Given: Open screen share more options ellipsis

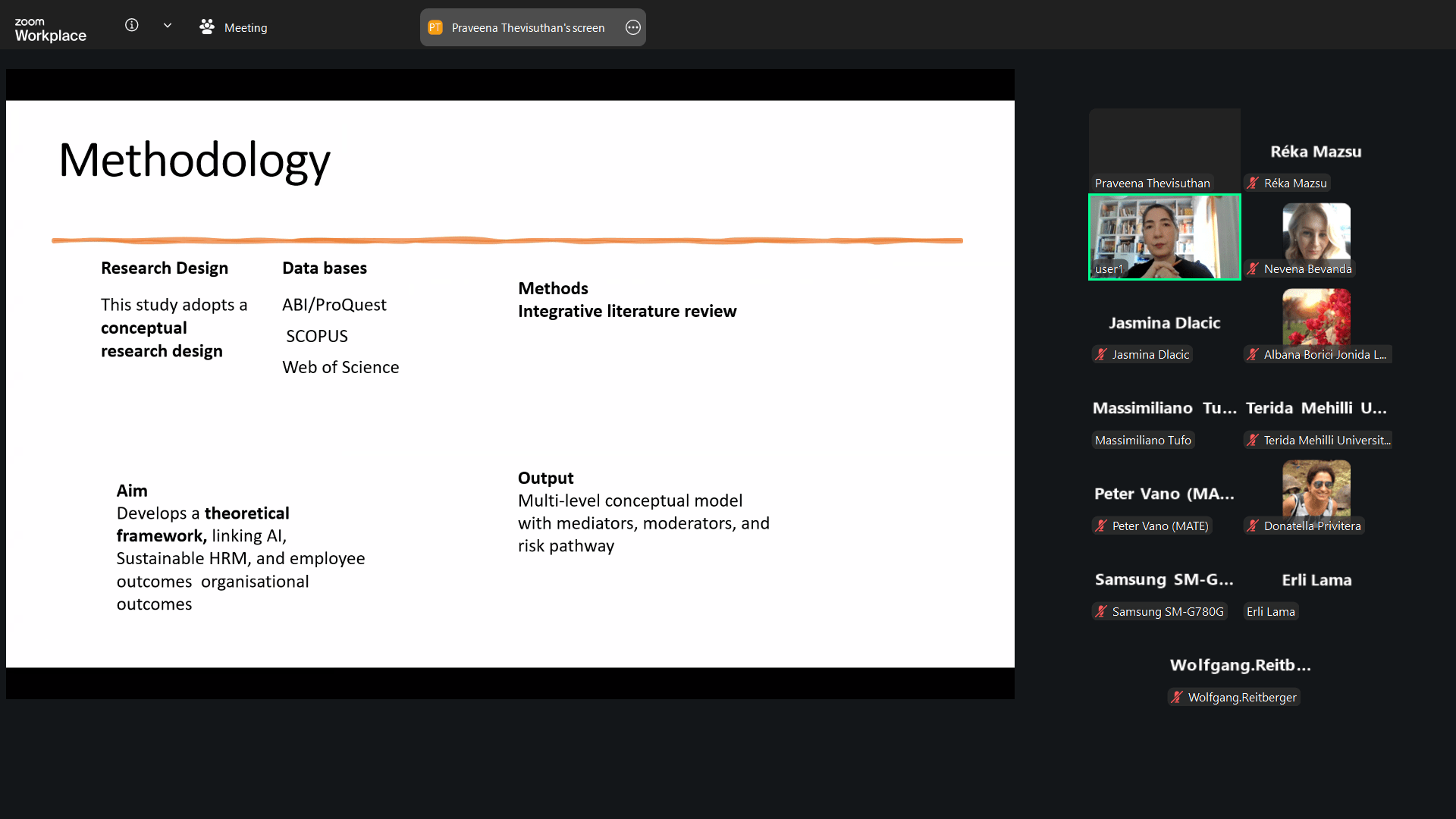Looking at the screenshot, I should click(633, 27).
